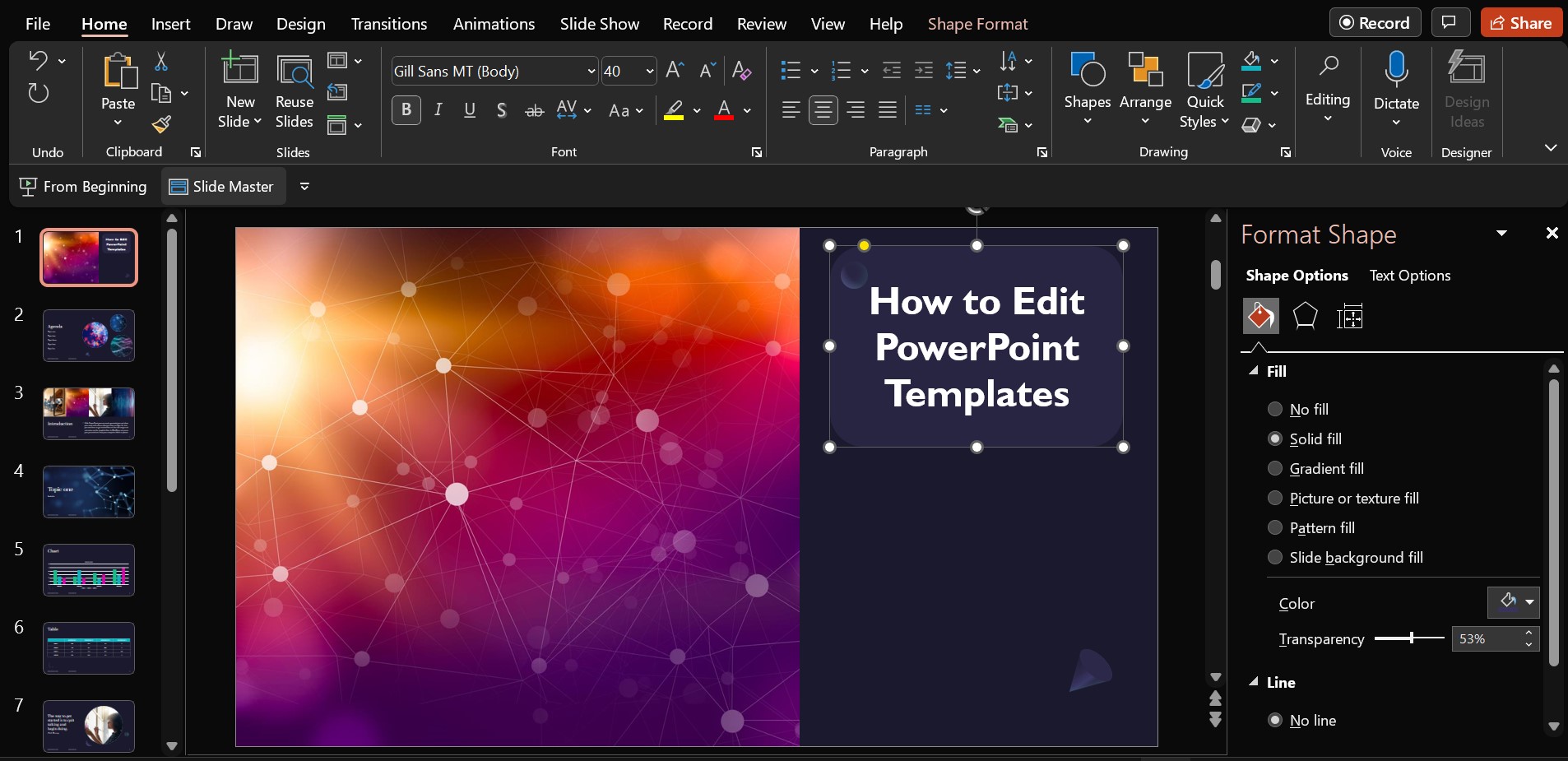Screen dimensions: 1568x761
Task: Collapse the Fill section
Action: click(1254, 371)
